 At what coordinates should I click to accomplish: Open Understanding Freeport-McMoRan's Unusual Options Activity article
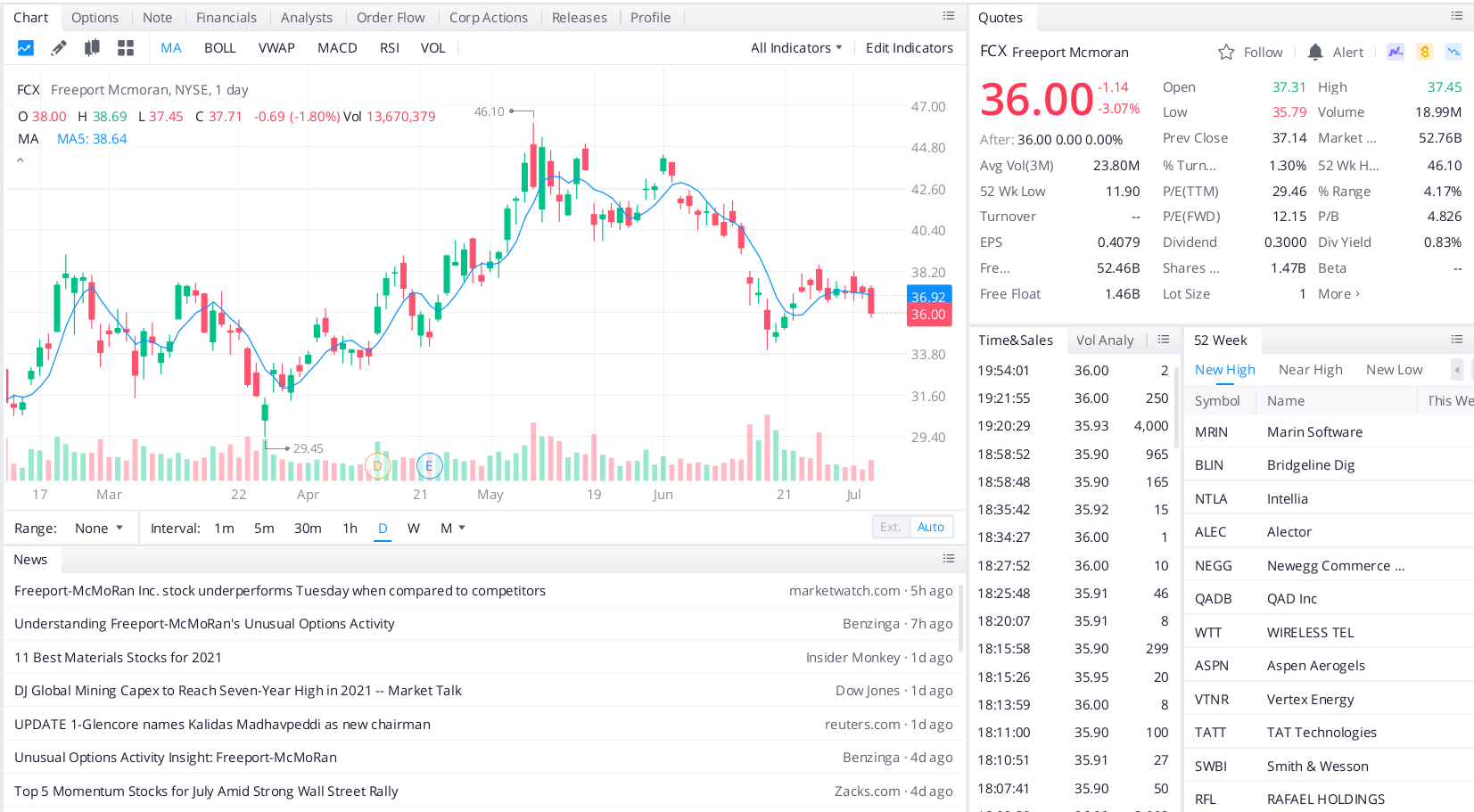pos(204,624)
